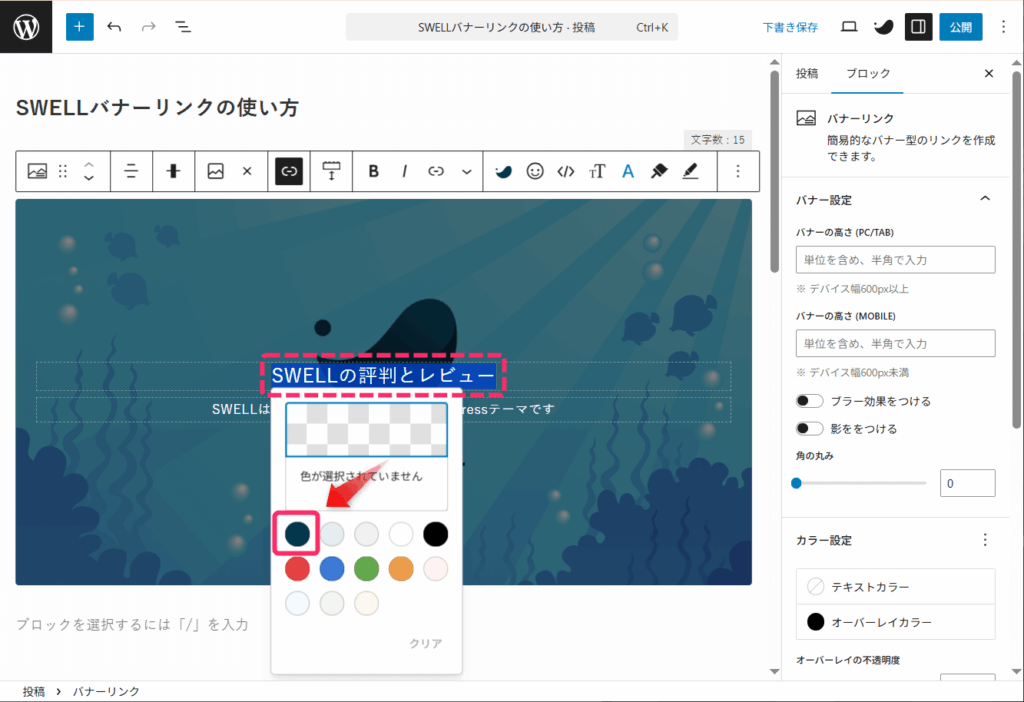Select the inline code icon
1024x702 pixels.
pos(566,171)
